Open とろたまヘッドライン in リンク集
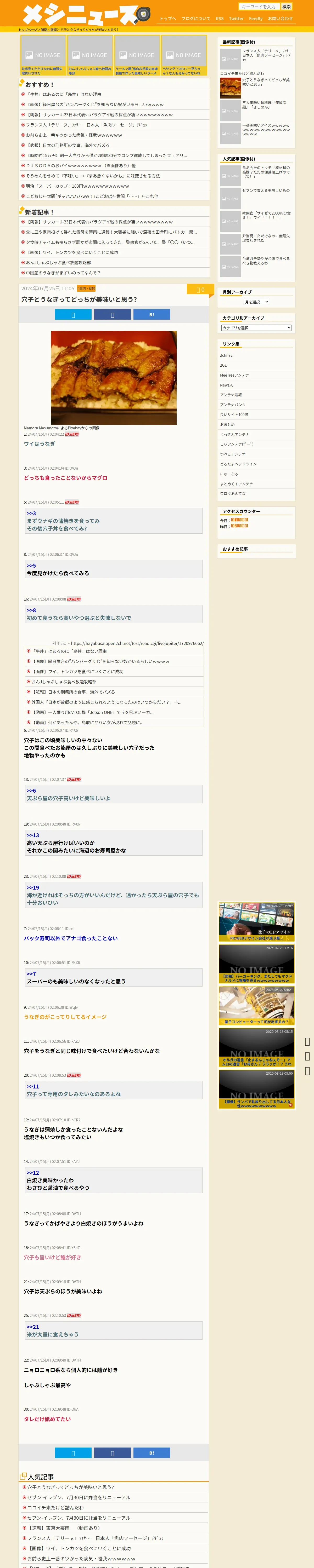314x1568 pixels. click(x=238, y=464)
